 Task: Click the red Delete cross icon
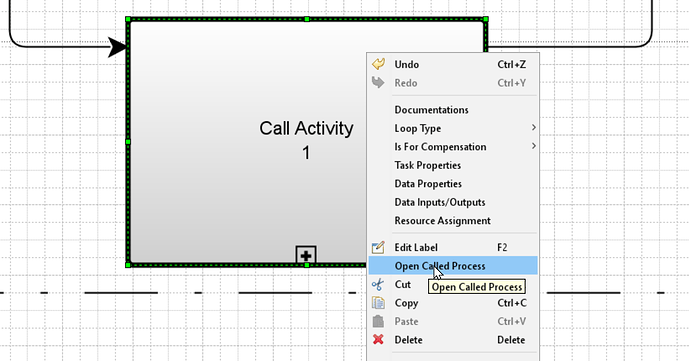point(378,339)
